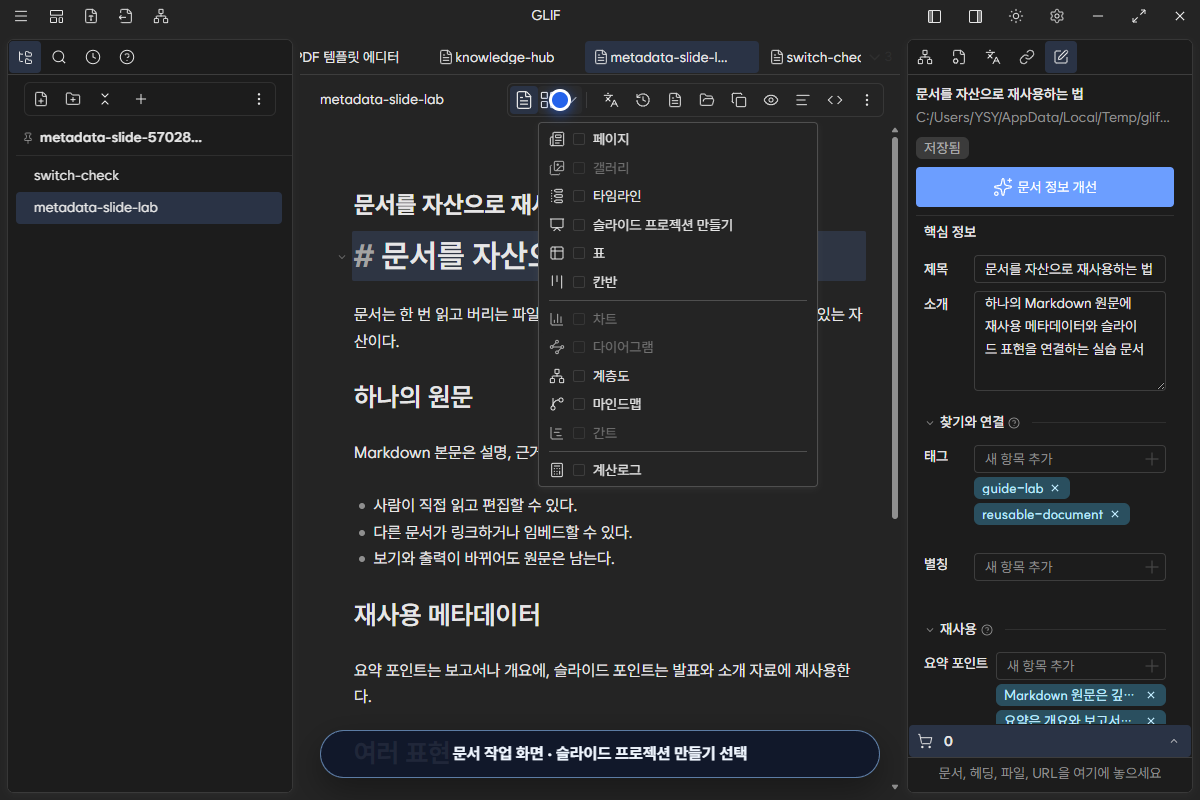Toggle the preview eye icon
This screenshot has height=800, width=1200.
(x=771, y=100)
